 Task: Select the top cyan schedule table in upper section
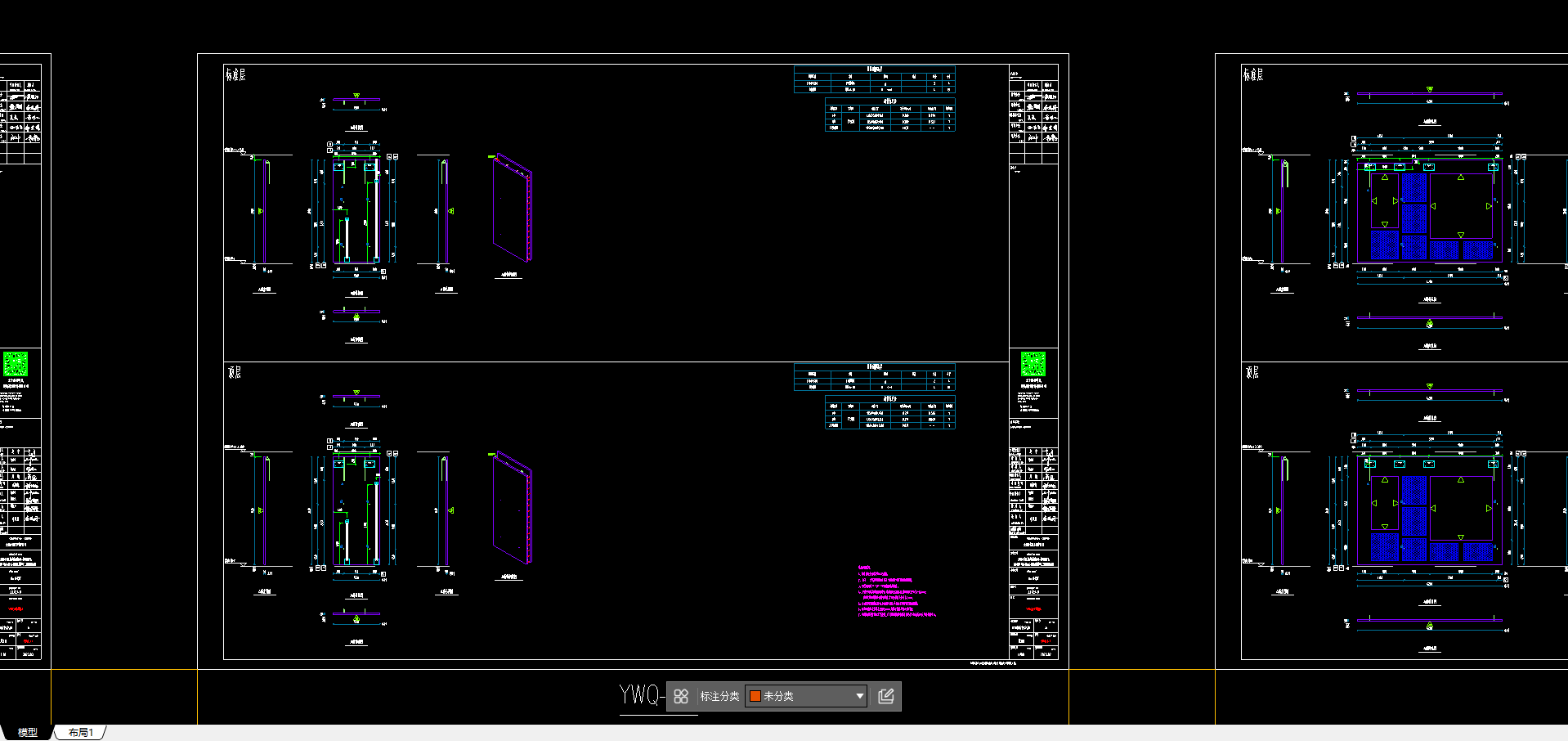pyautogui.click(x=875, y=79)
